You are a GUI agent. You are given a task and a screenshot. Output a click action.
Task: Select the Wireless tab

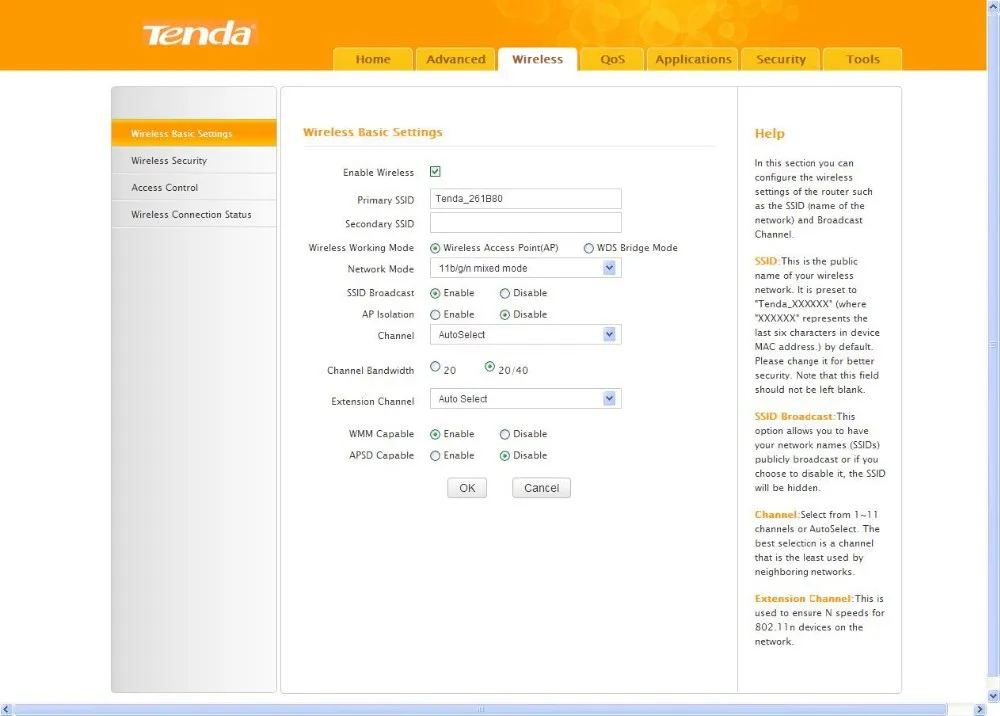tap(538, 59)
